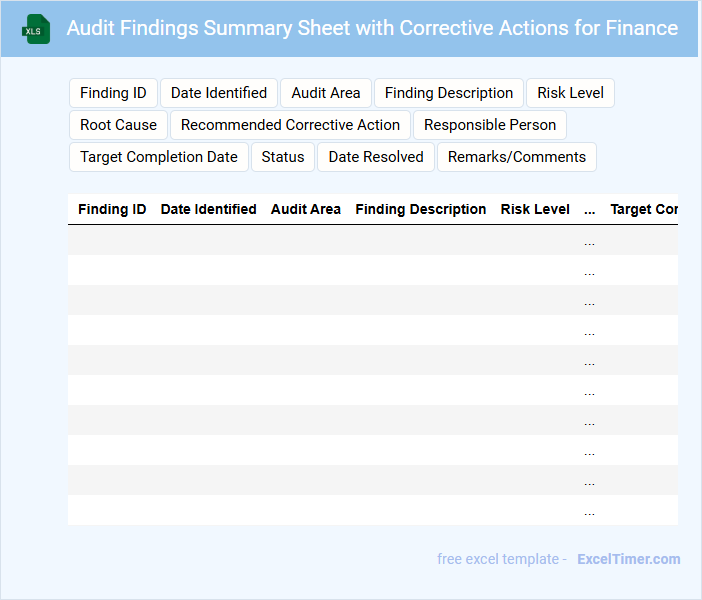Click the Root Cause tag

[x=118, y=125]
